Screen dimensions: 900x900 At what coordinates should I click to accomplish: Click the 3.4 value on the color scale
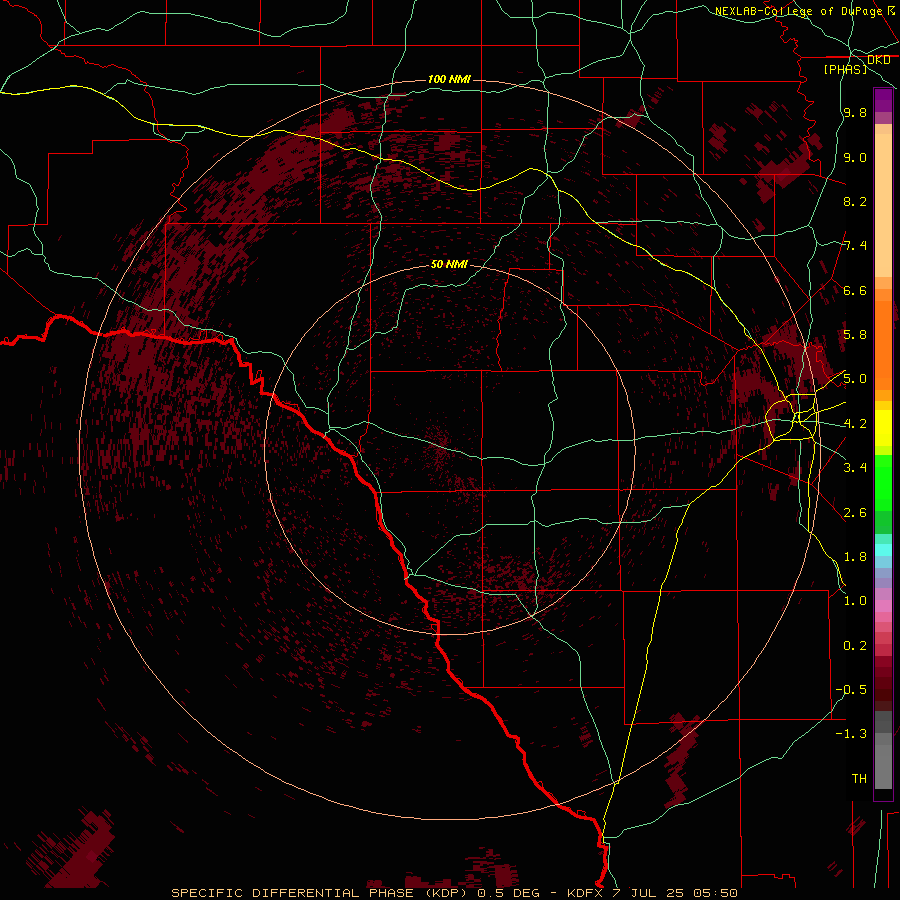coord(855,468)
